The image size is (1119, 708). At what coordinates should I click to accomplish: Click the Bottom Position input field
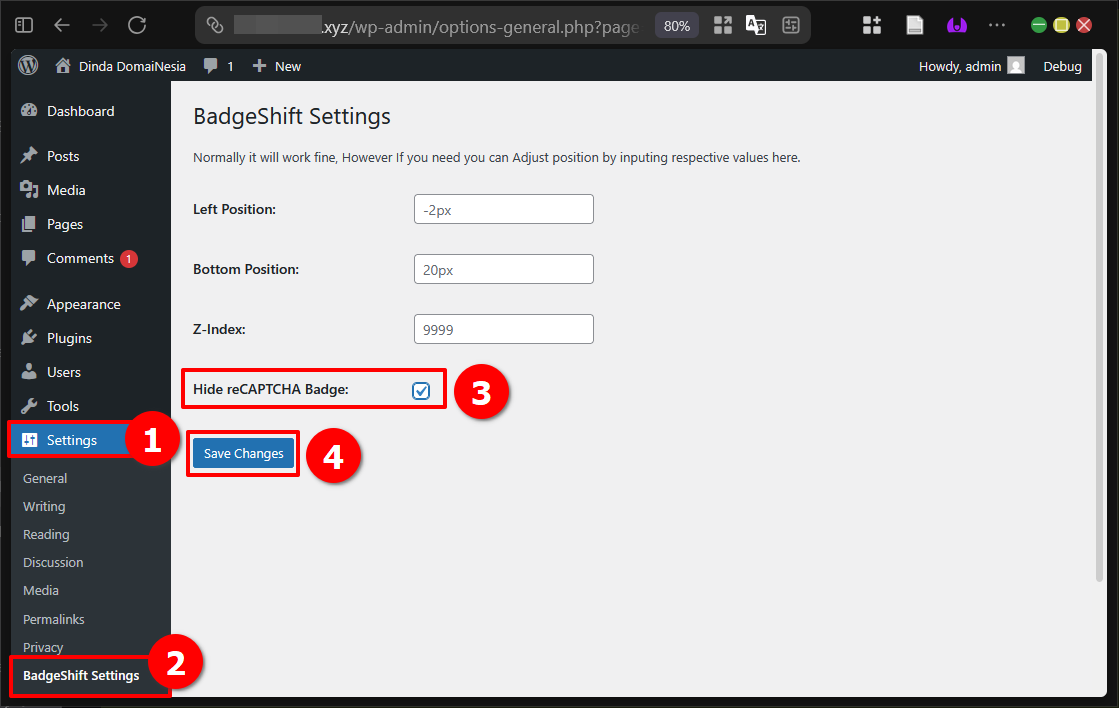[504, 269]
